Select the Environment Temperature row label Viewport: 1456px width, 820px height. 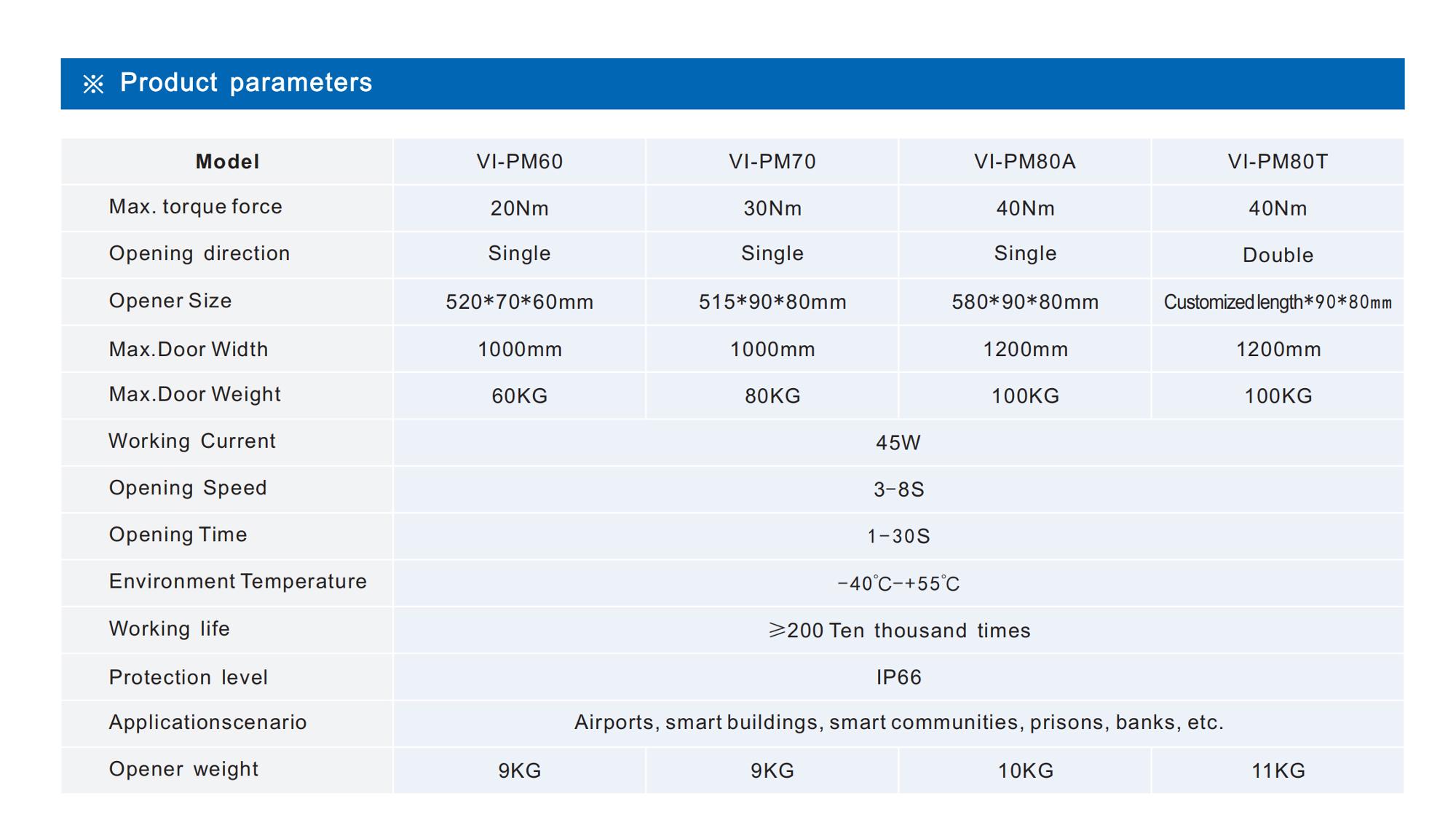237,582
